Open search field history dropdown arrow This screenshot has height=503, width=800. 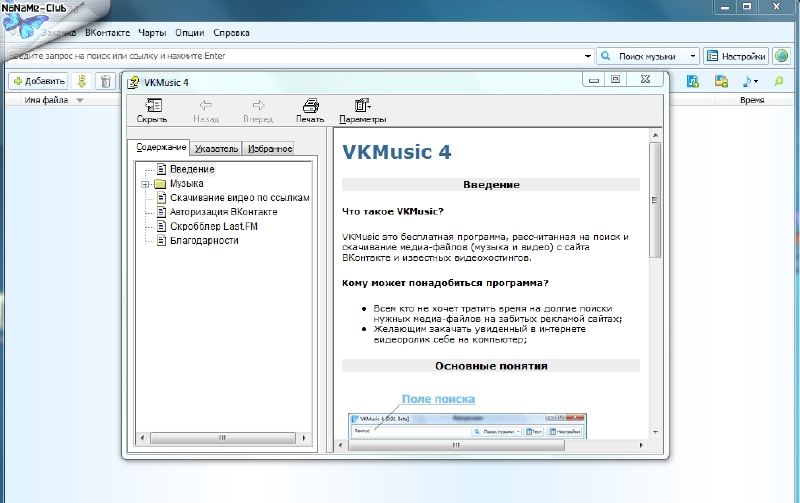click(587, 56)
